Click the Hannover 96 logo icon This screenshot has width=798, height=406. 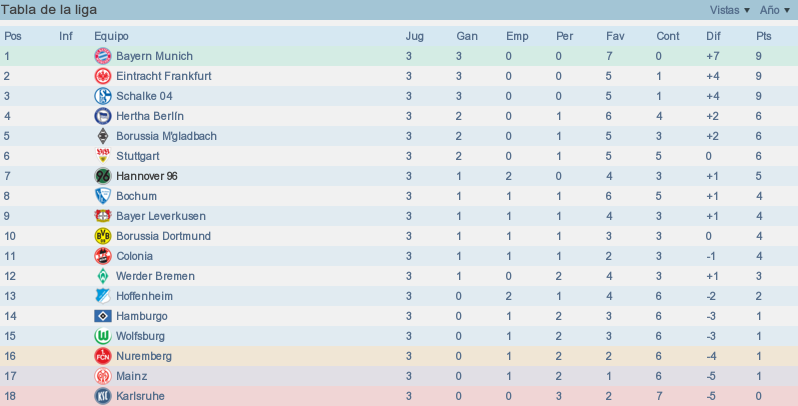click(103, 176)
